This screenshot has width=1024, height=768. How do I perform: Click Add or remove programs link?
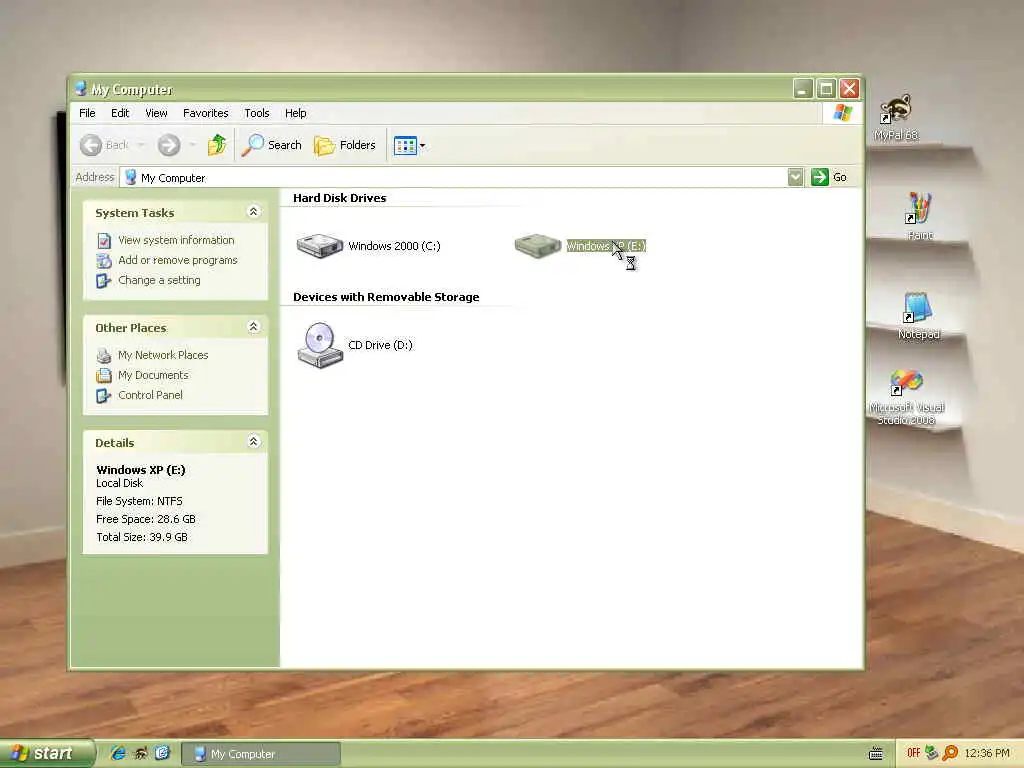(178, 260)
